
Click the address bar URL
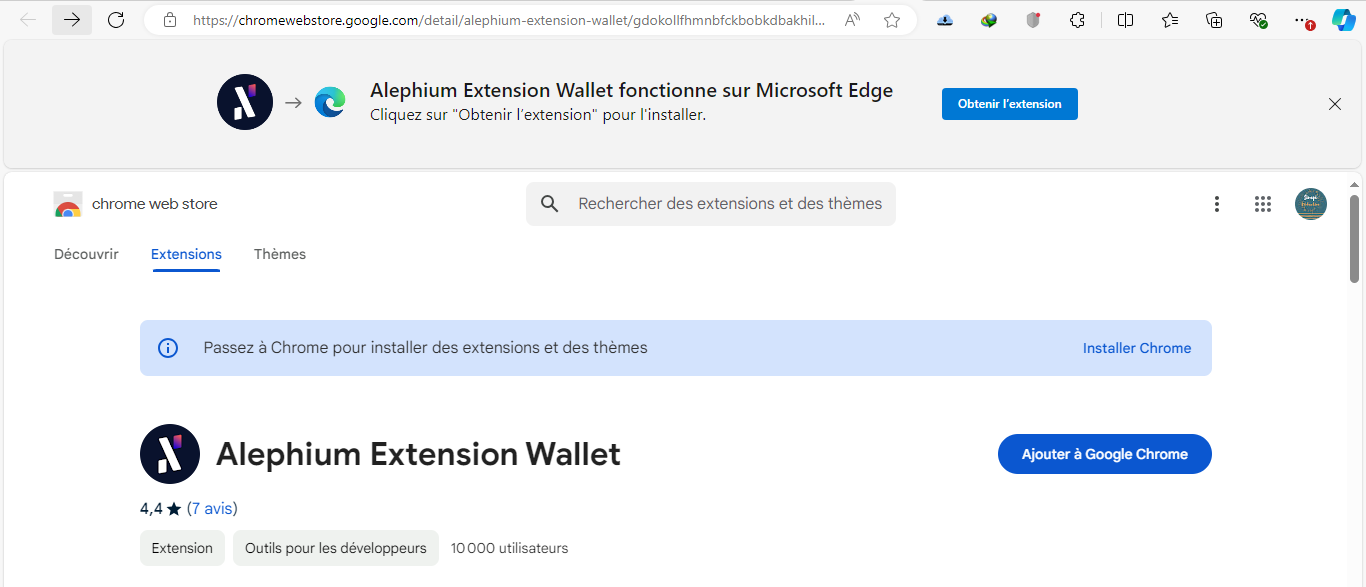click(x=509, y=20)
